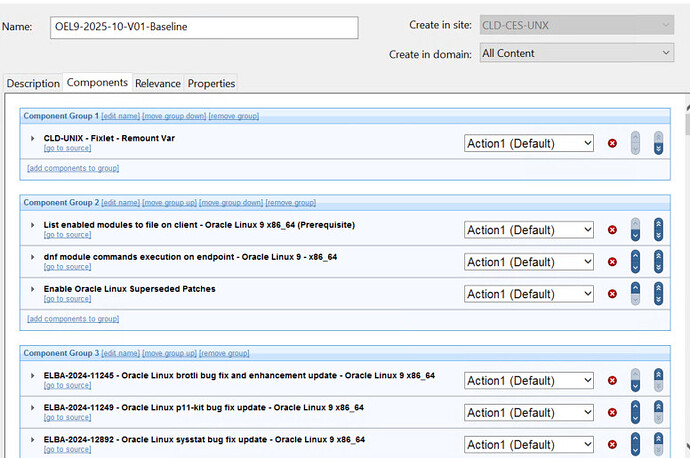Image resolution: width=690 pixels, height=458 pixels.
Task: Move List enabled modules component down one
Action: (635, 235)
